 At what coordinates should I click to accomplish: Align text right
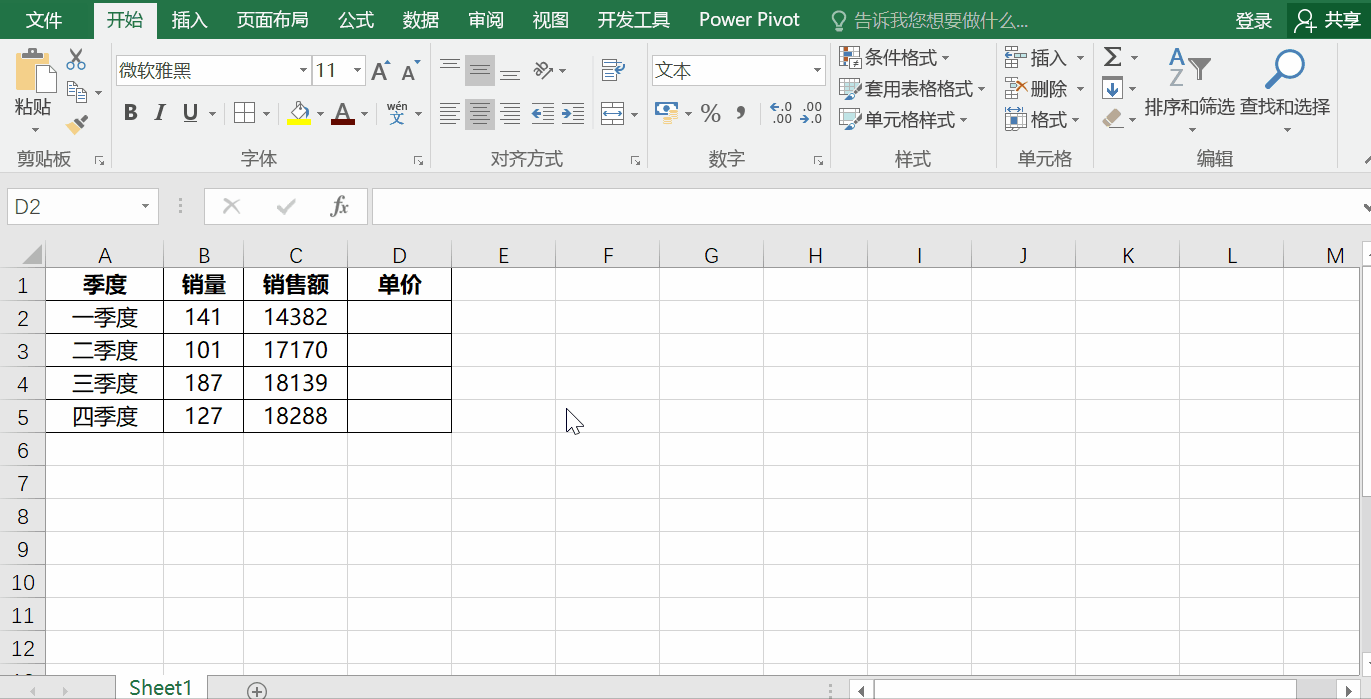[510, 114]
